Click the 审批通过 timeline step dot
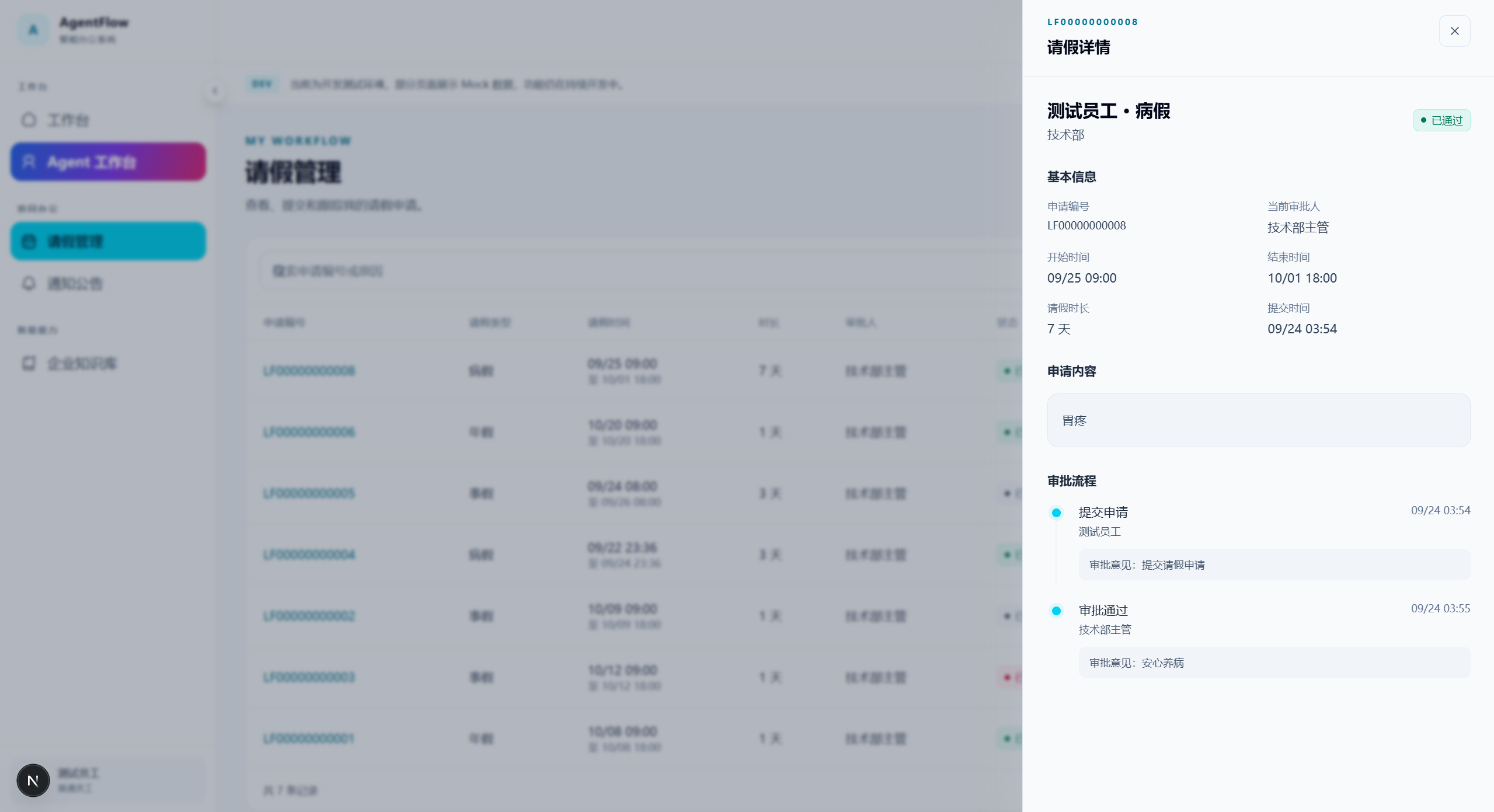 pyautogui.click(x=1056, y=611)
